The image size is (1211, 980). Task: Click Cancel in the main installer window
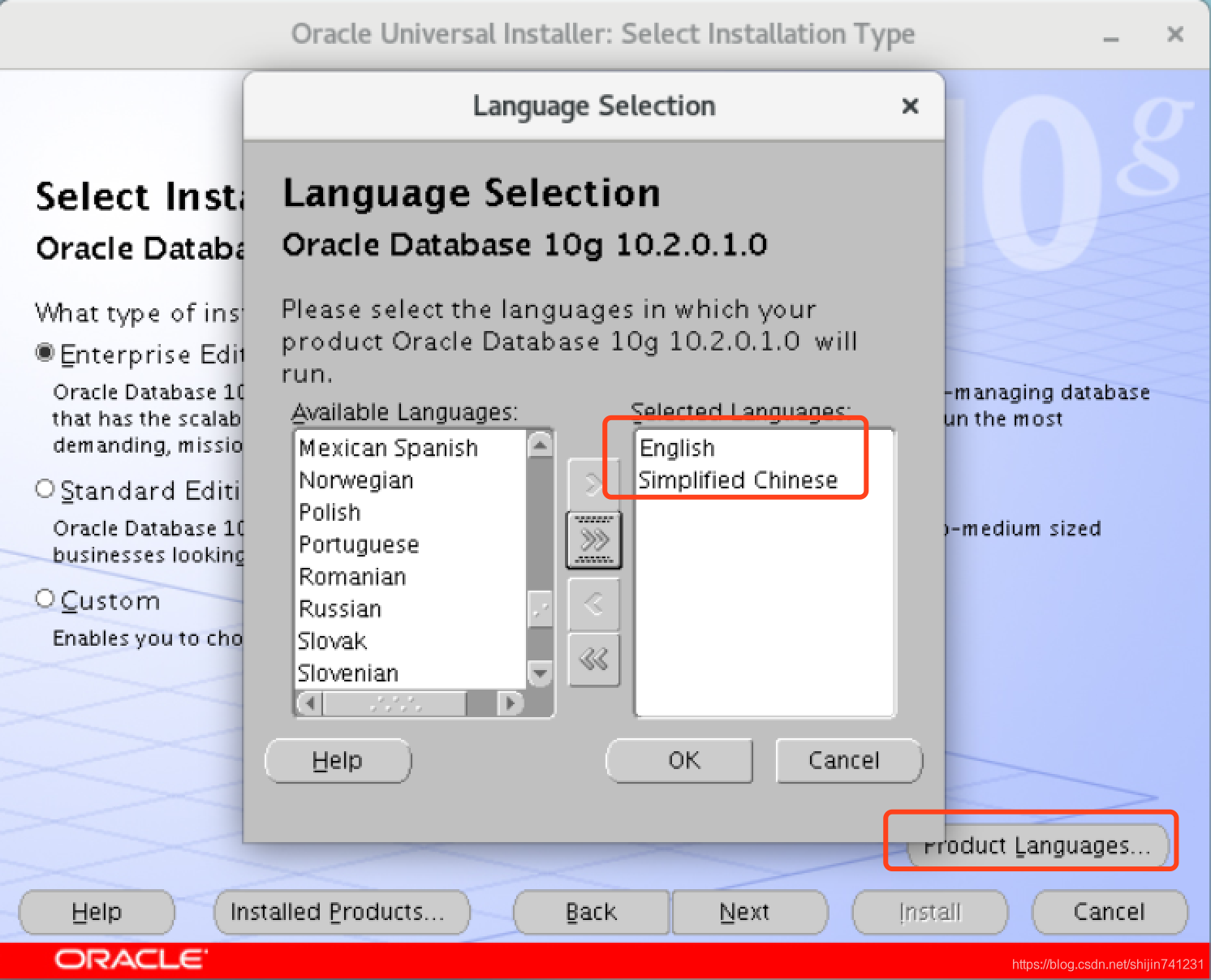pos(1110,912)
